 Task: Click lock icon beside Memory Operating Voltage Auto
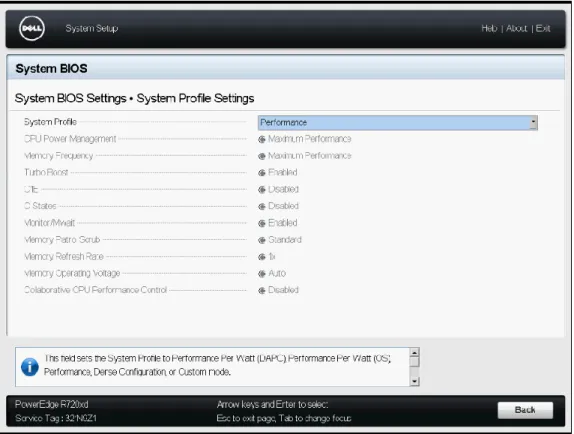[262, 274]
